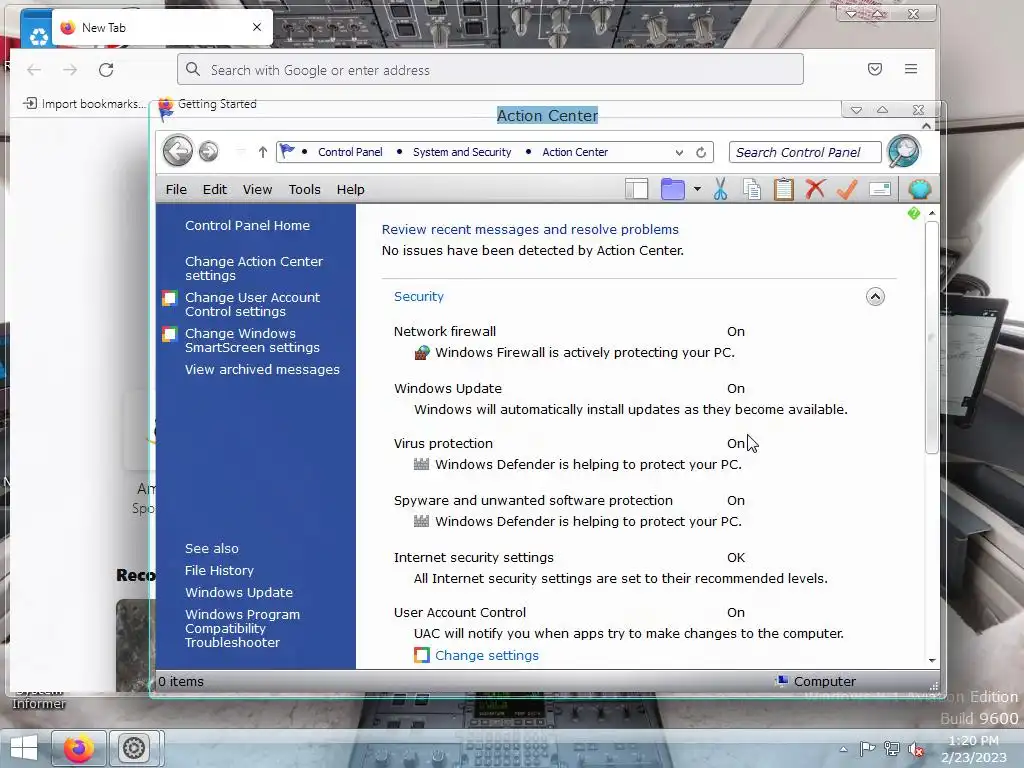The height and width of the screenshot is (768, 1024).
Task: Click the red X Delete icon
Action: (814, 189)
